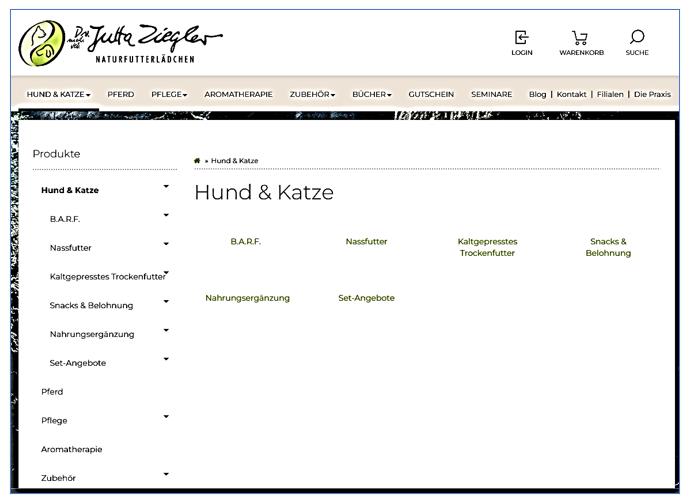Open the Warenkorb shopping cart icon
Viewport: 690px width, 501px height.
(x=580, y=37)
